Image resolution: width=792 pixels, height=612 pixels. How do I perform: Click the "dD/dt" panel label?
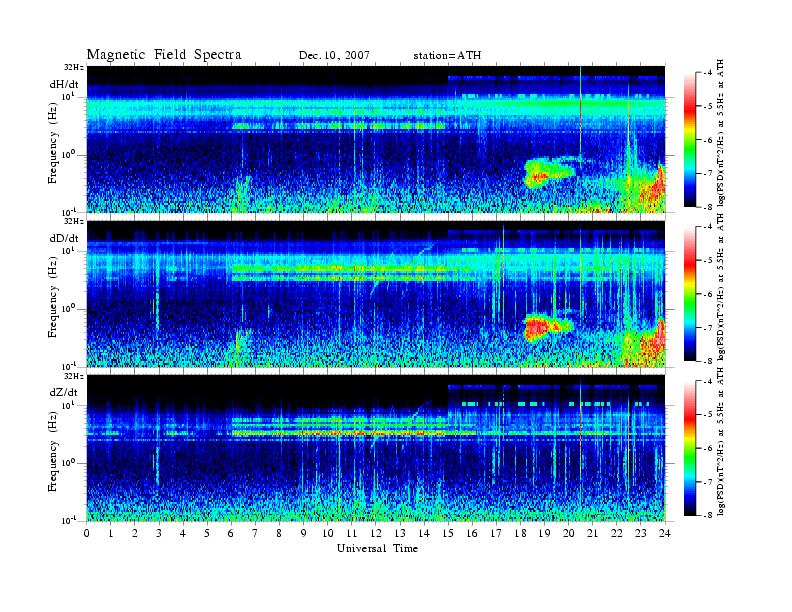pyautogui.click(x=64, y=237)
